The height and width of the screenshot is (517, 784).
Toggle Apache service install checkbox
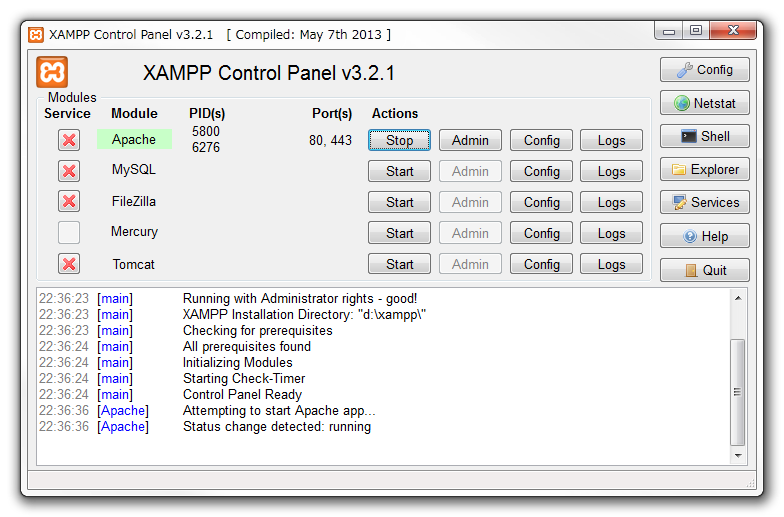pos(69,140)
